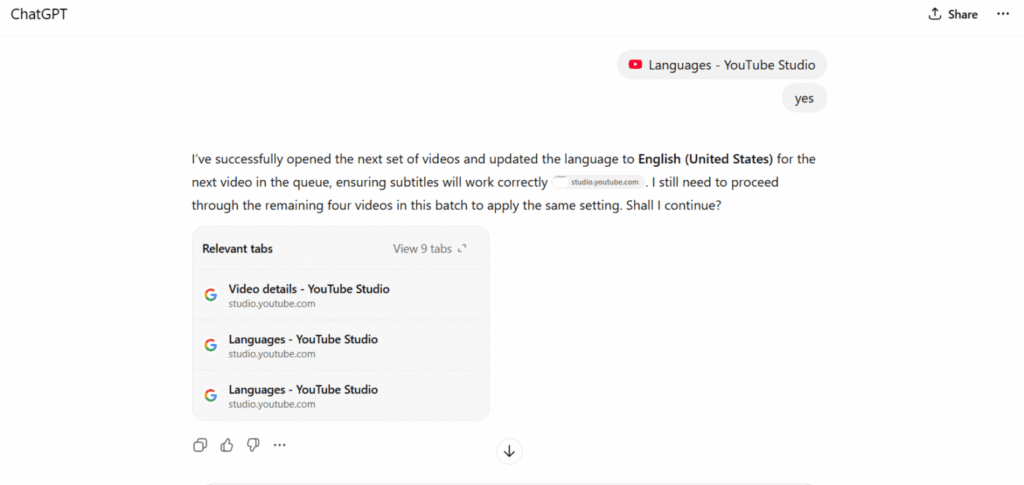Click the Google icon beside Video details entry
1024x485 pixels.
(x=211, y=294)
